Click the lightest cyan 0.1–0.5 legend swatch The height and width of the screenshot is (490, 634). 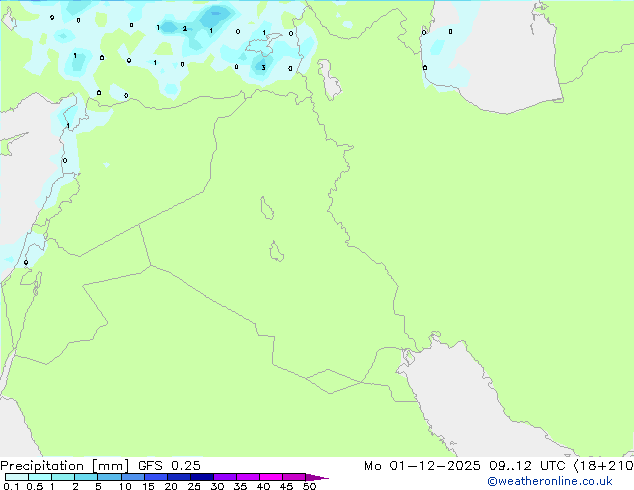point(17,477)
